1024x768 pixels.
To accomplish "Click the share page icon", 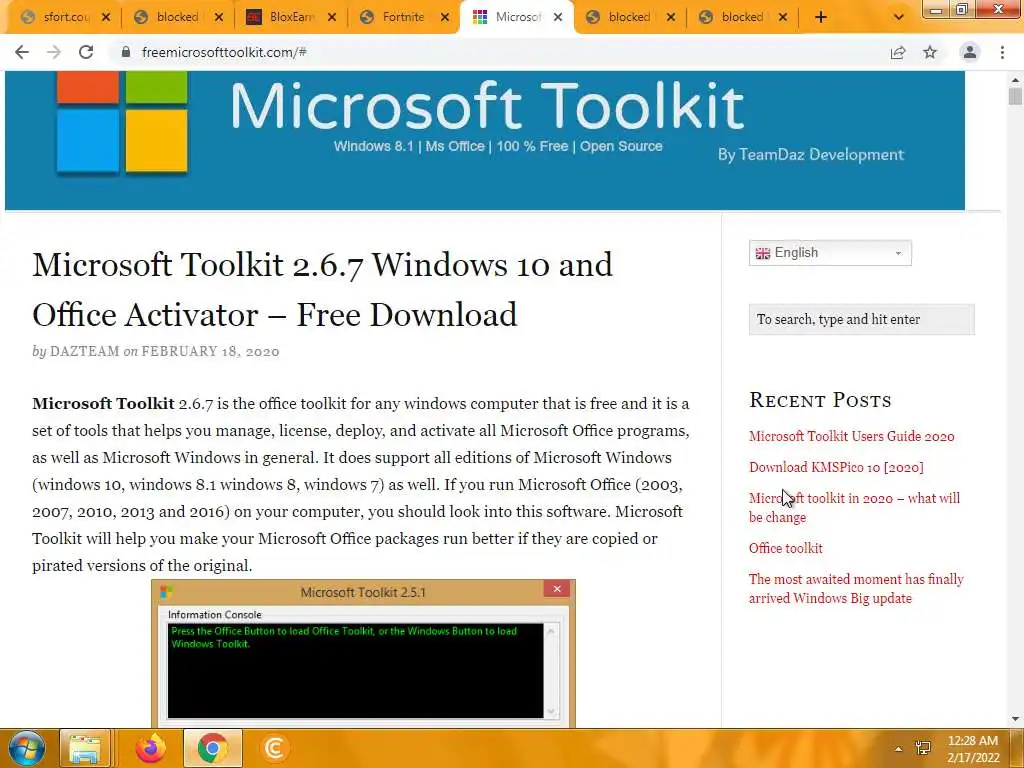I will point(898,52).
